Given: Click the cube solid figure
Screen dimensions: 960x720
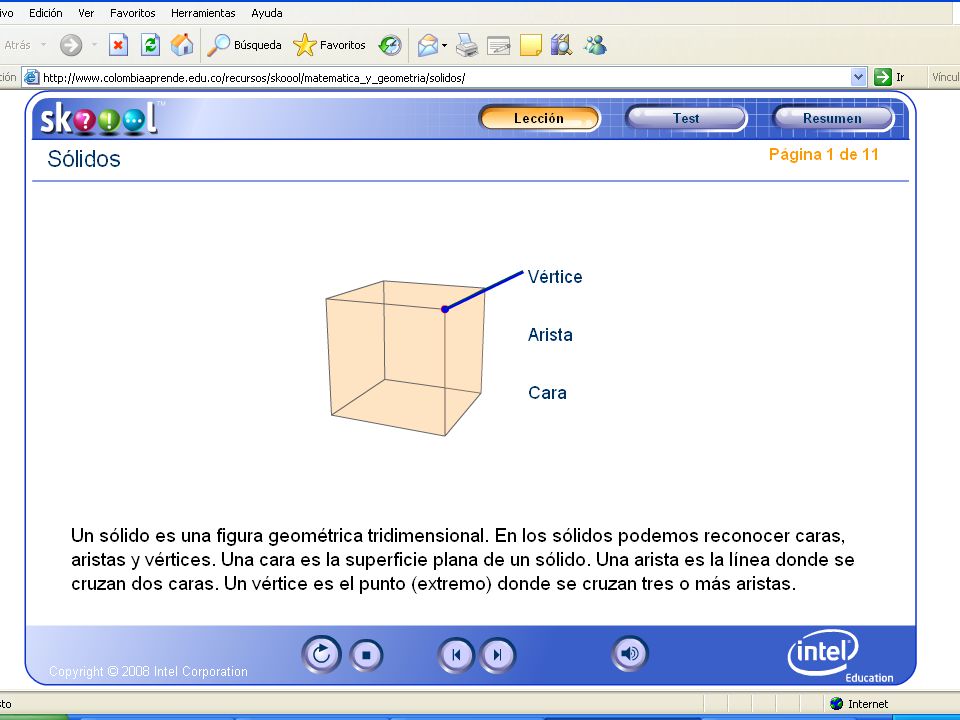Looking at the screenshot, I should click(405, 358).
